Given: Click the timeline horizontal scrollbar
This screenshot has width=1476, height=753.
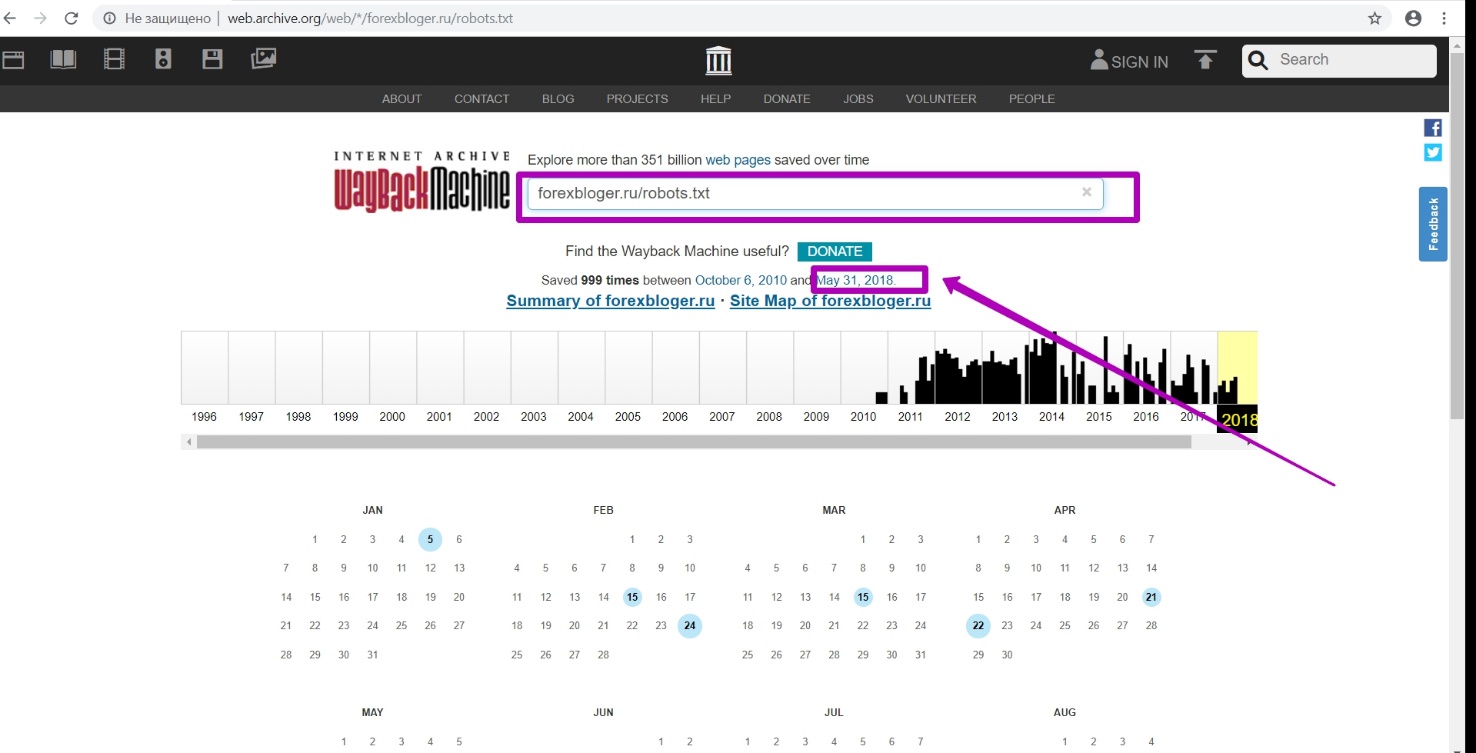Looking at the screenshot, I should click(x=694, y=441).
